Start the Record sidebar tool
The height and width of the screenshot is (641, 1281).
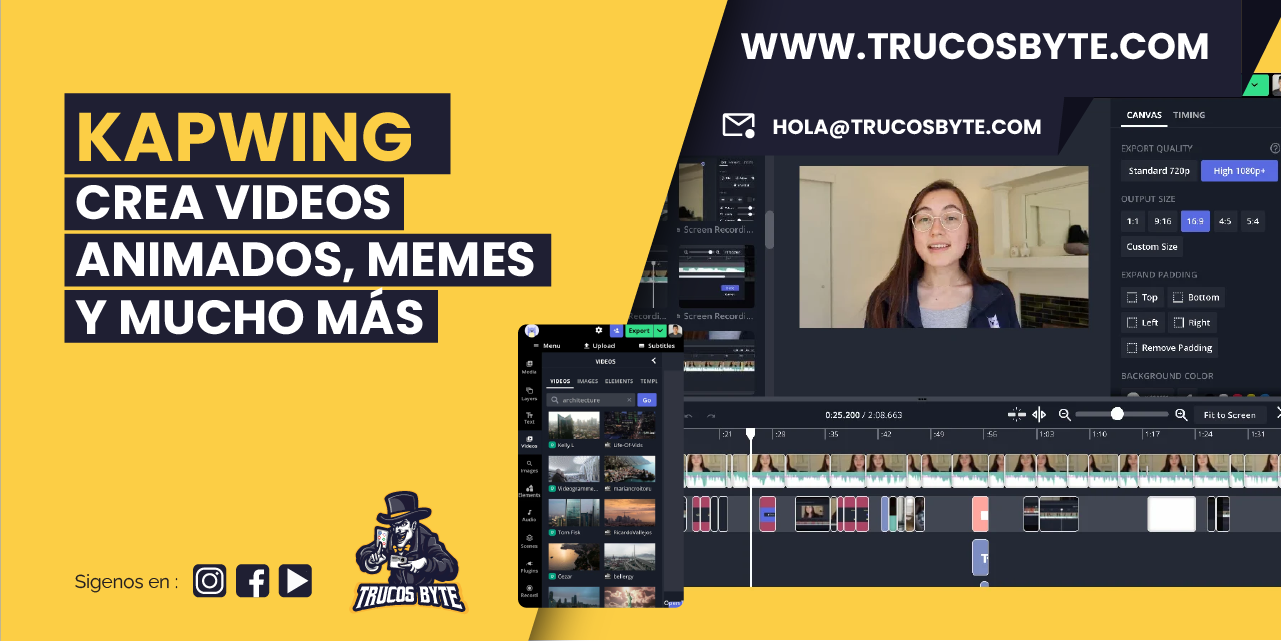click(529, 590)
